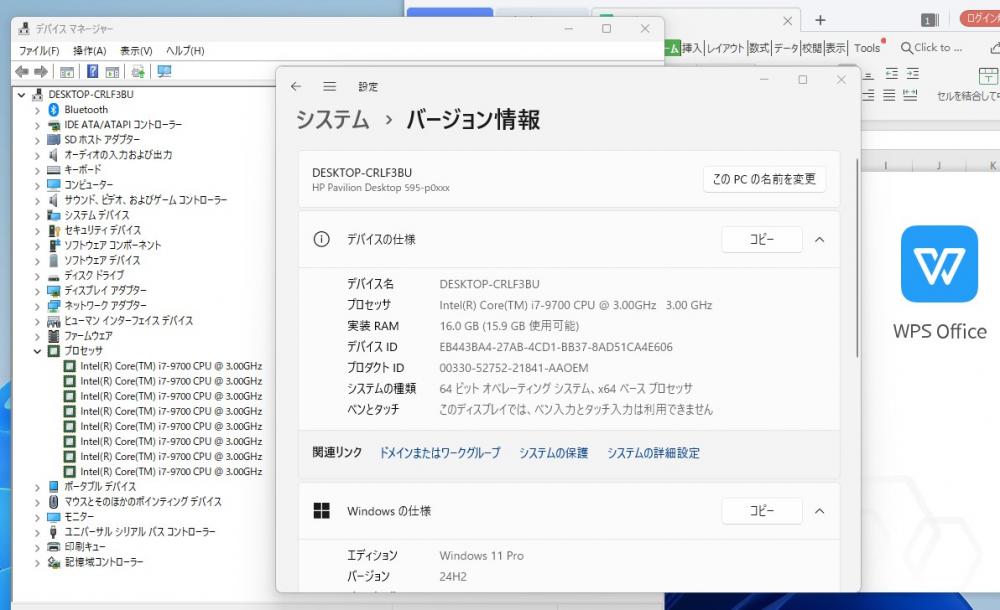Click the Windows 11 Pro edition text
Screen dimensions: 1000x610
(482, 556)
